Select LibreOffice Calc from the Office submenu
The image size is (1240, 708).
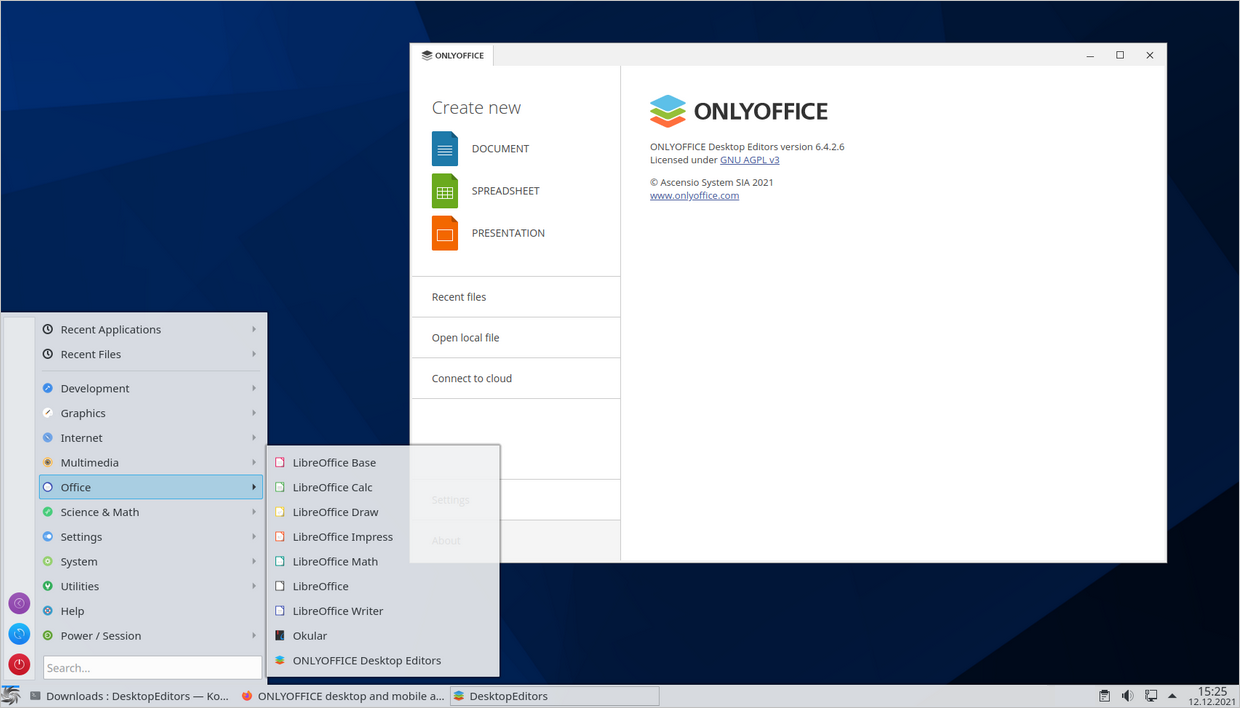[332, 487]
